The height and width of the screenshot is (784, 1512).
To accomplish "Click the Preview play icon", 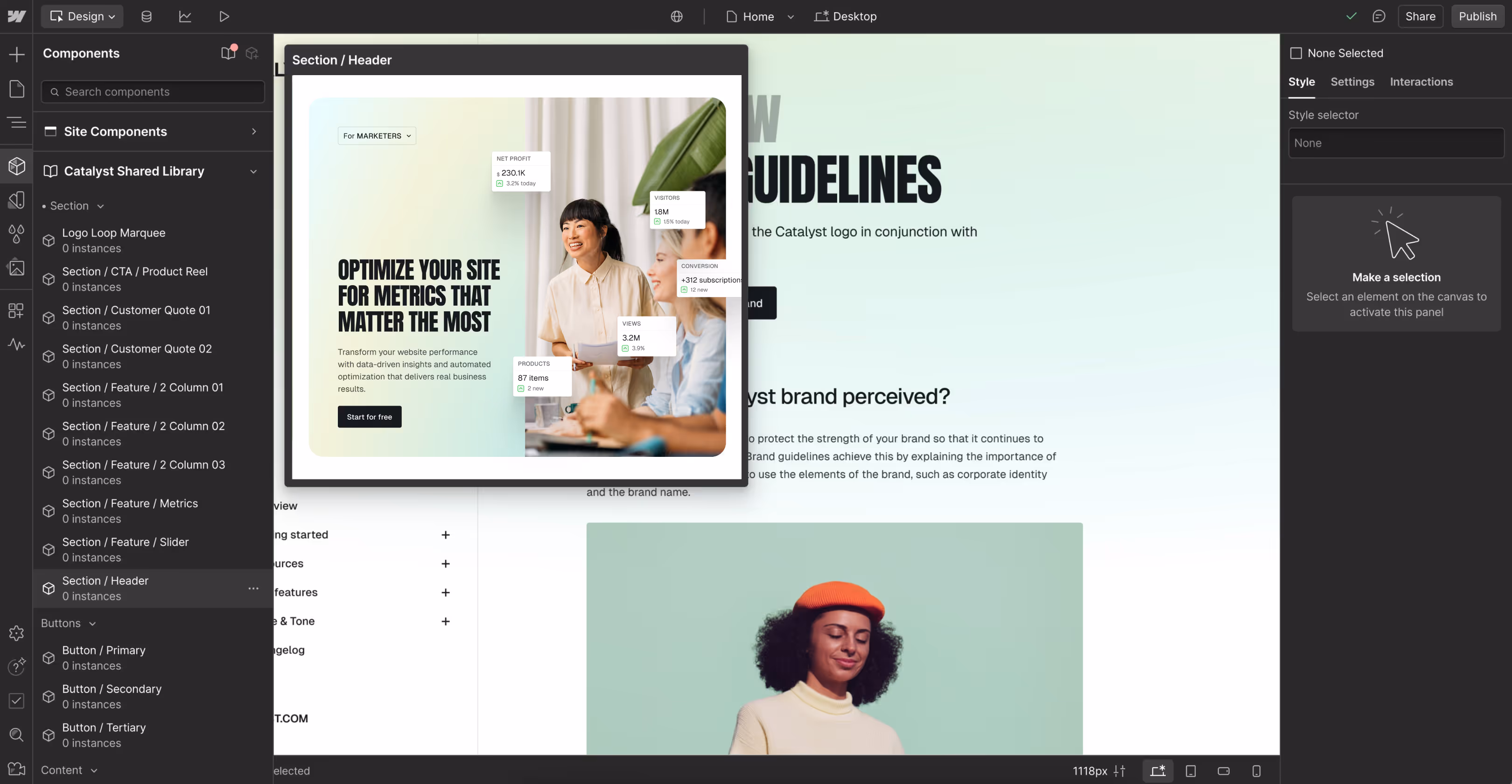I will point(224,16).
